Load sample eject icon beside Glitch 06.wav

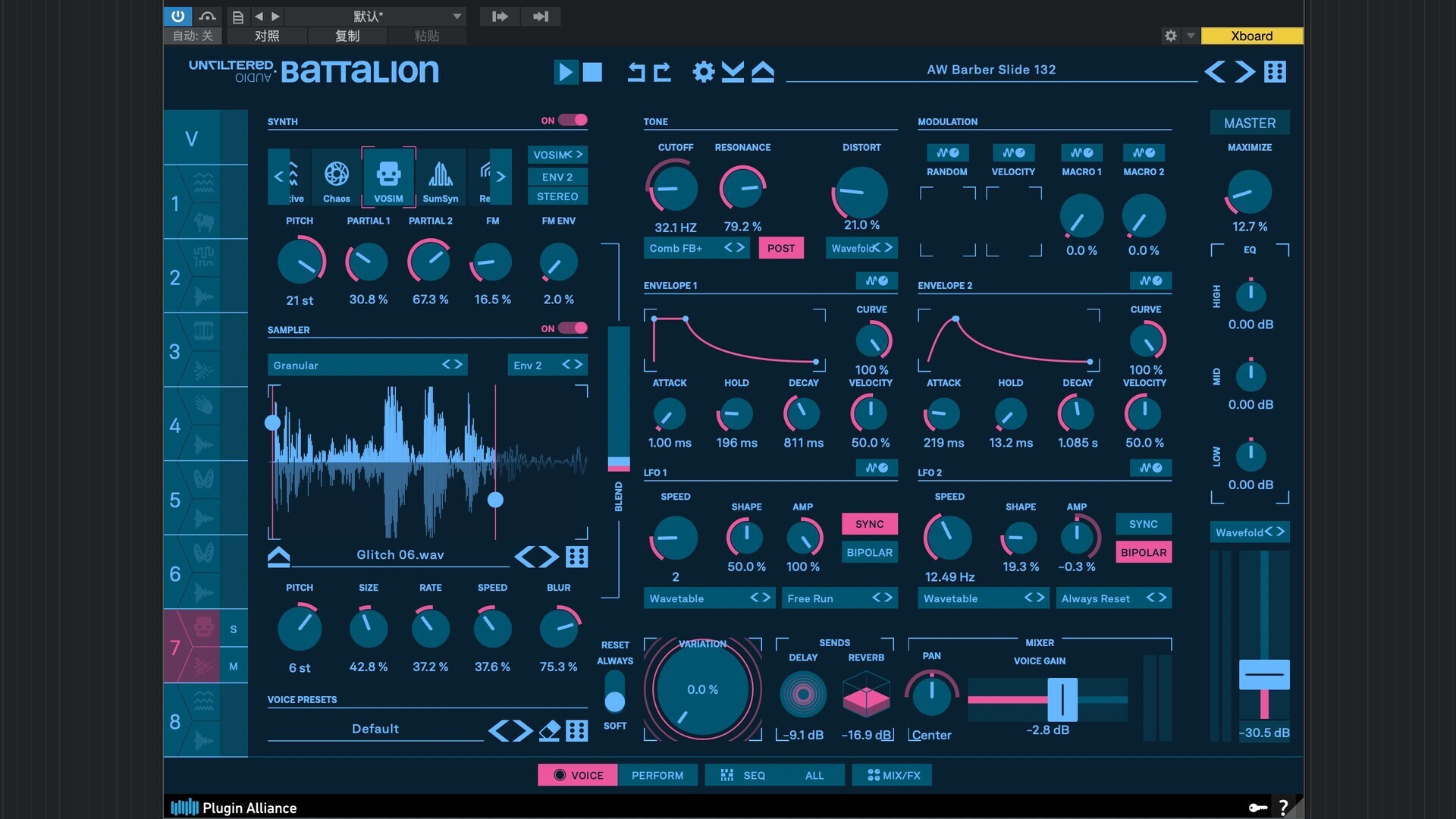click(278, 557)
